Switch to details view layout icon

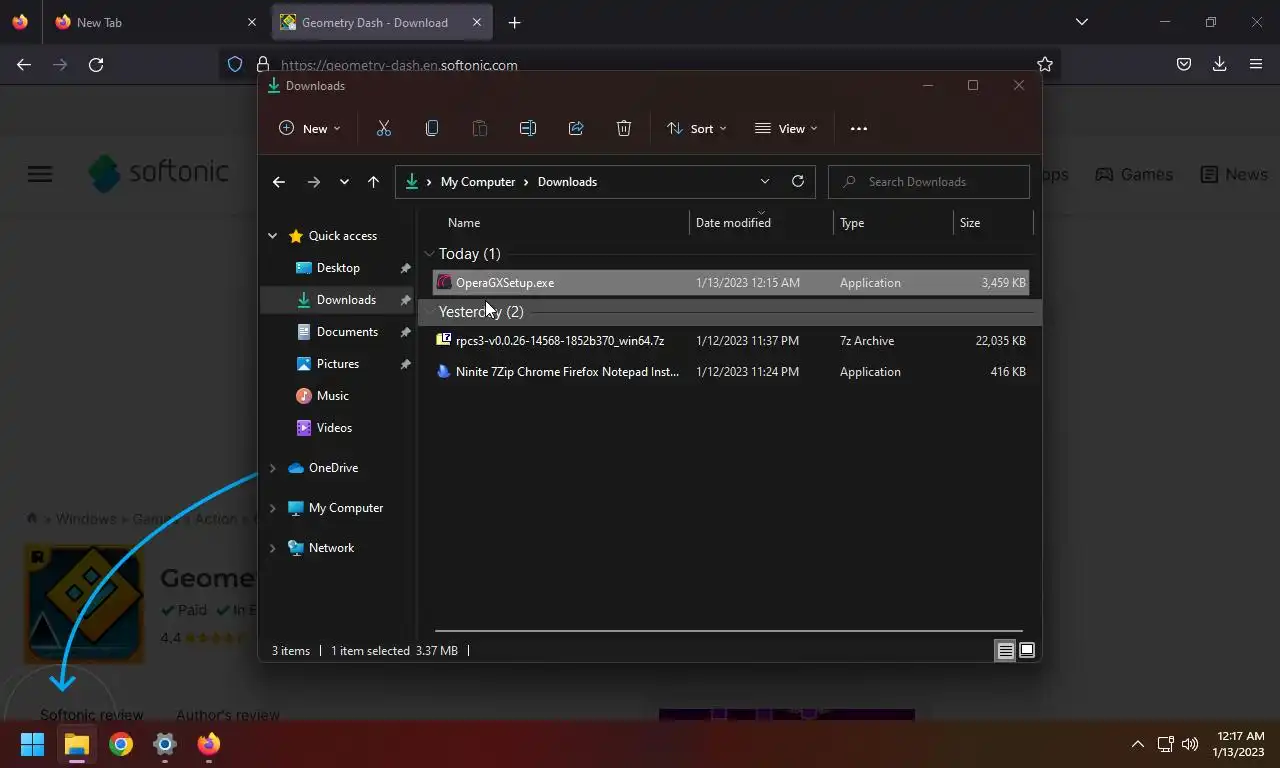(x=1006, y=651)
